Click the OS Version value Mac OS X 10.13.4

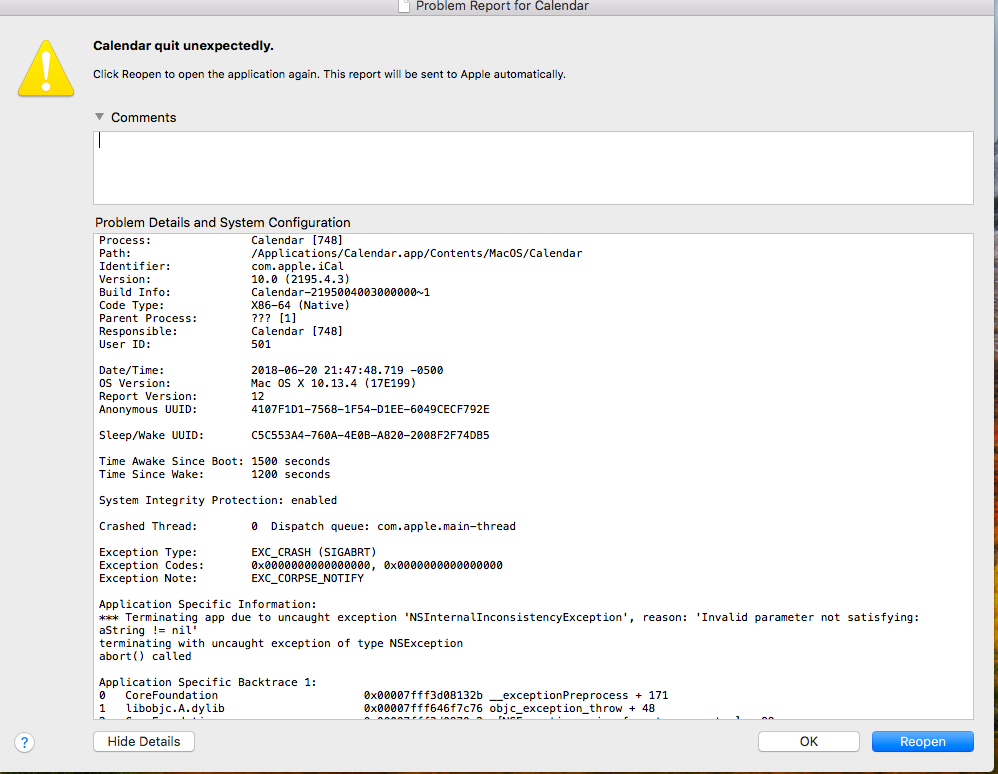coord(304,383)
